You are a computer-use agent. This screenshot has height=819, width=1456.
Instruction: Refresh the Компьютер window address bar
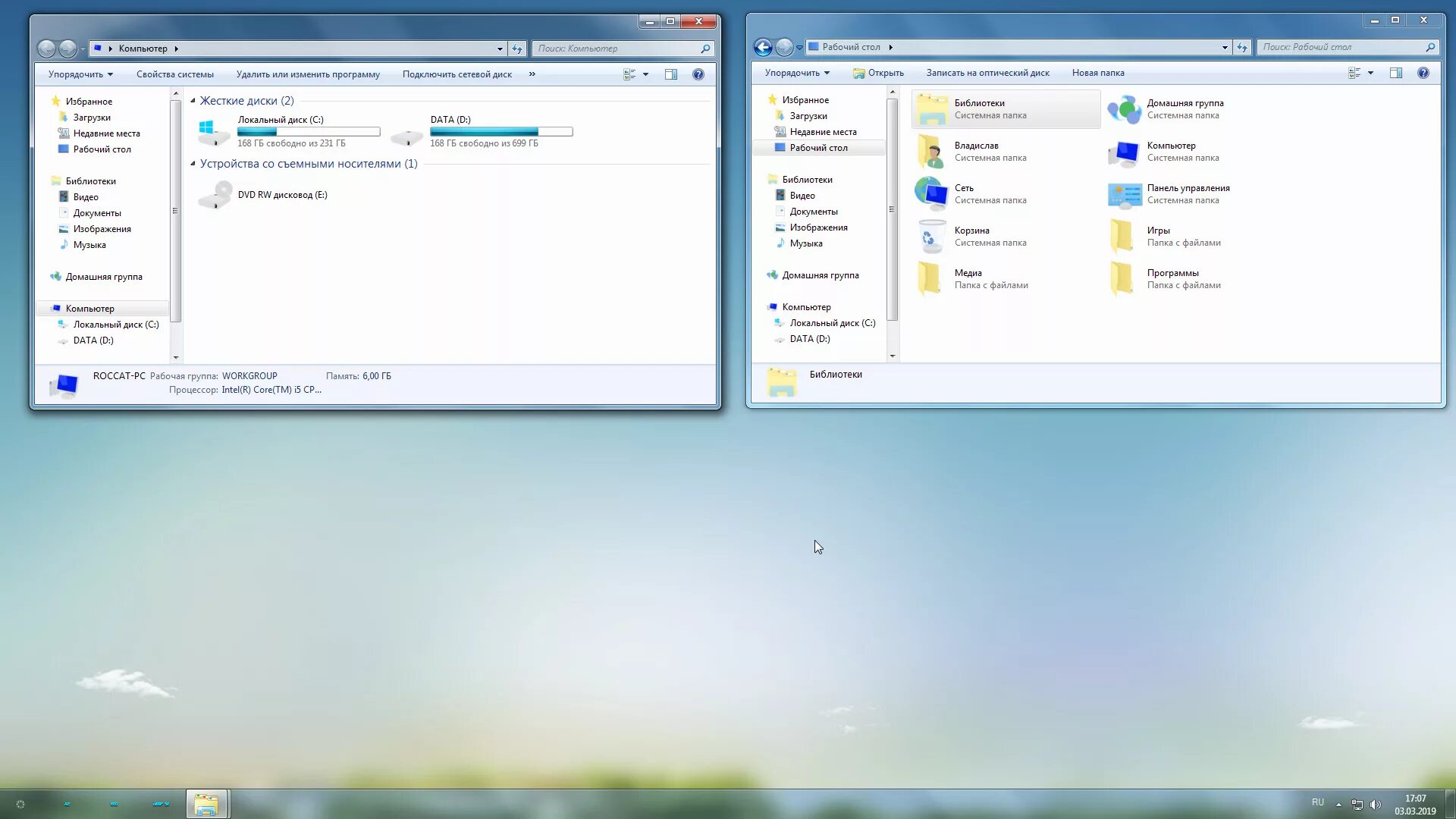coord(517,49)
